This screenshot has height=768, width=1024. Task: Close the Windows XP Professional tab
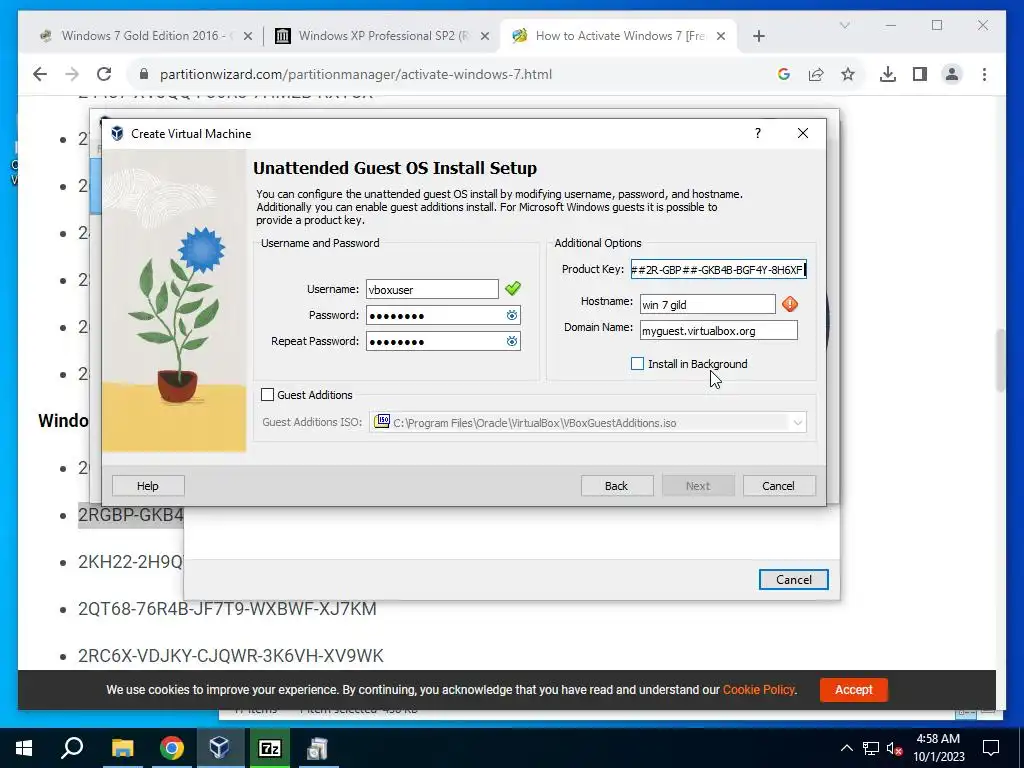(485, 36)
